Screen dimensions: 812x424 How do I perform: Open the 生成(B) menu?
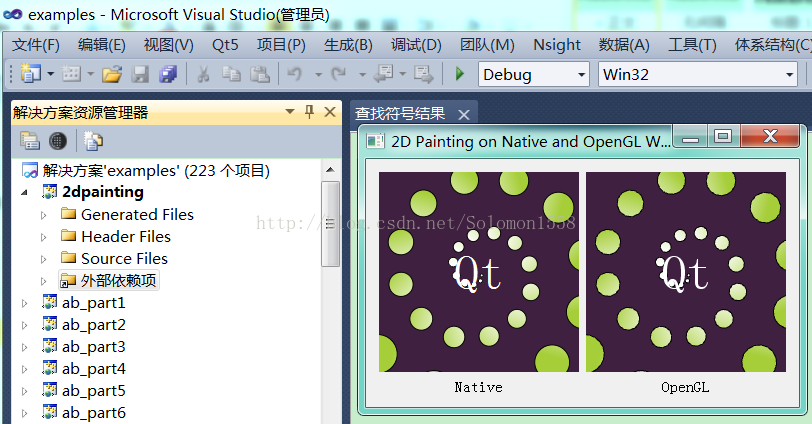tap(348, 45)
